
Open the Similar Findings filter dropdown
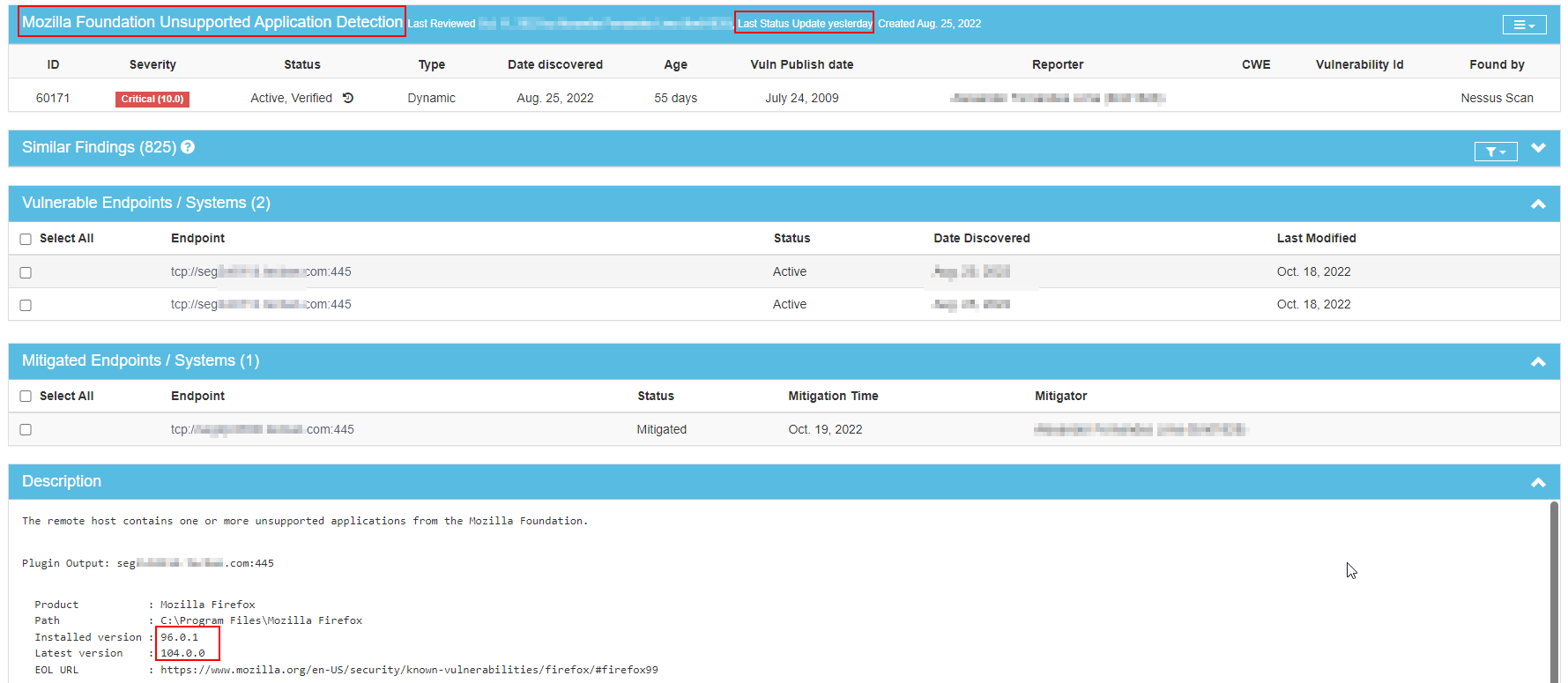coord(1496,152)
